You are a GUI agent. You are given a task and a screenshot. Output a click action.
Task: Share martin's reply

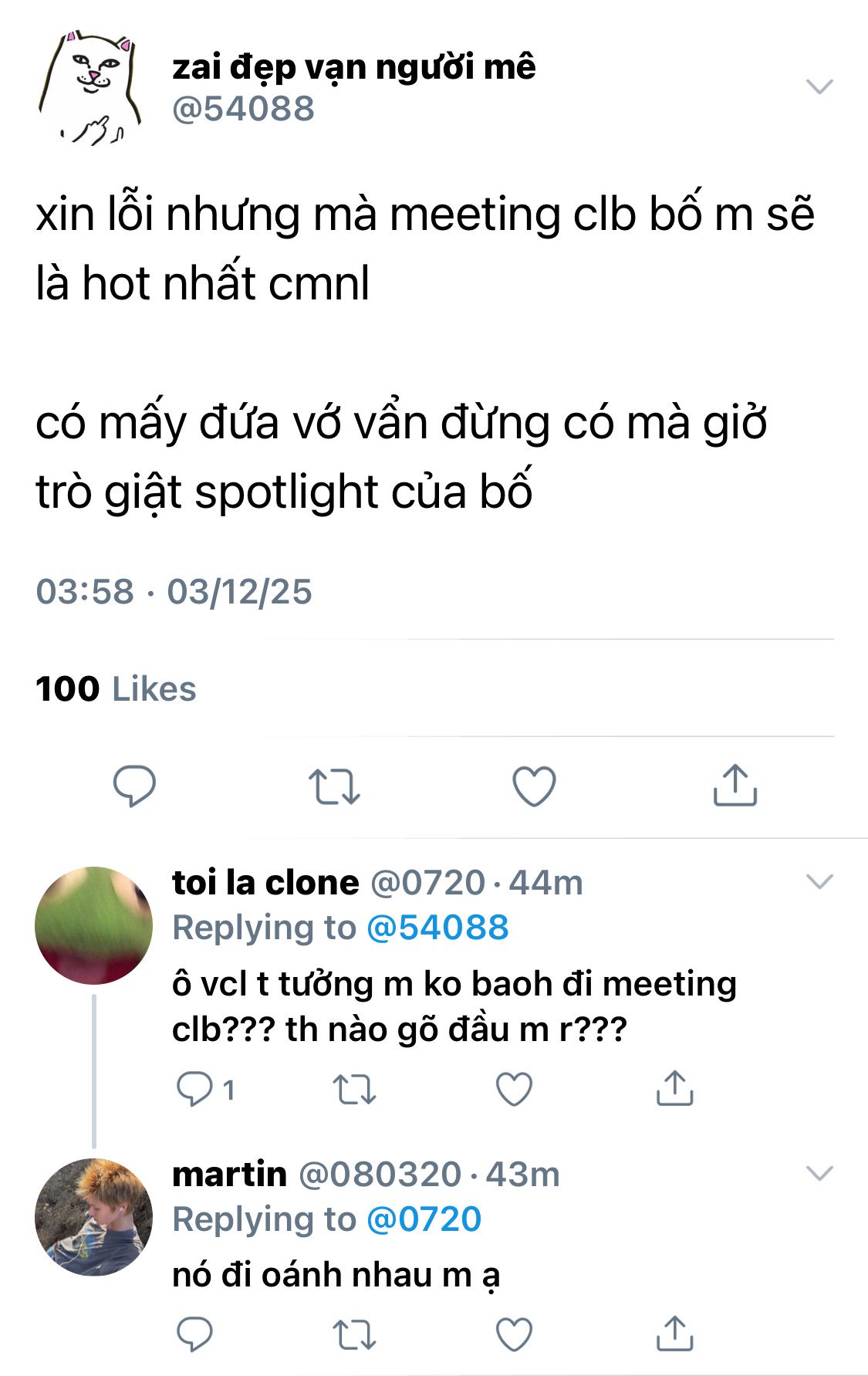[x=674, y=1333]
